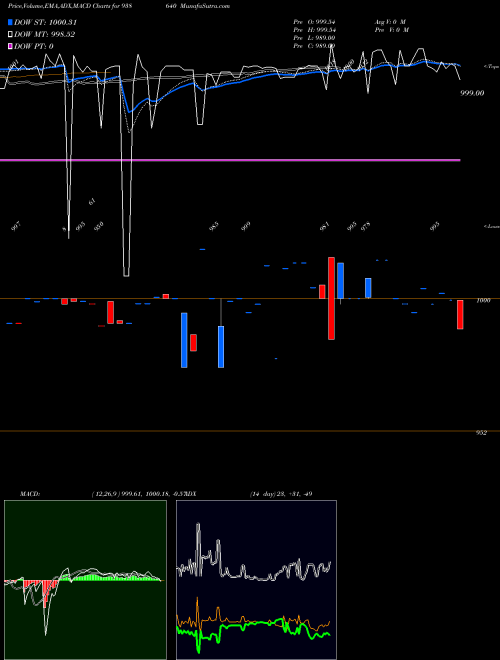The image size is (500, 660).
Task: Click the magenta horizontal DOW PT line
Action: point(230,160)
